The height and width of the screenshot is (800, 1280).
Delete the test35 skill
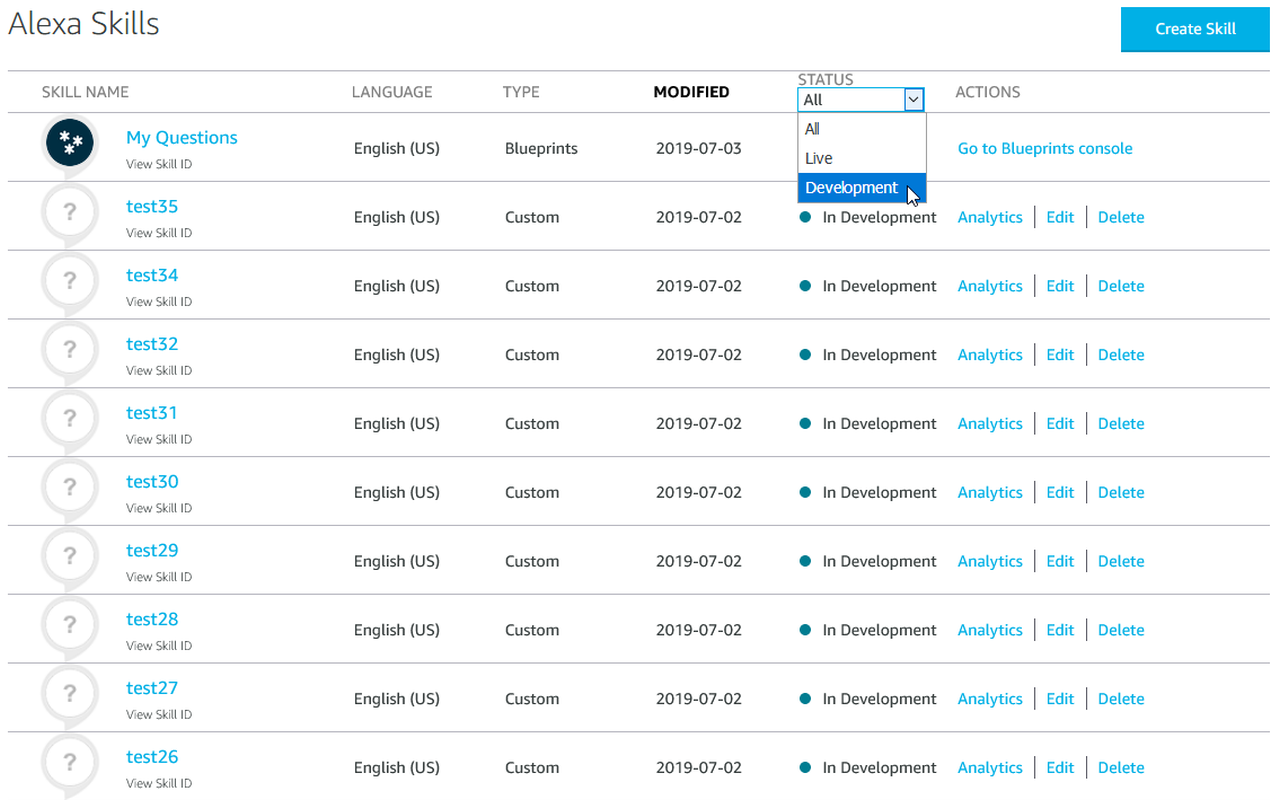(x=1121, y=217)
